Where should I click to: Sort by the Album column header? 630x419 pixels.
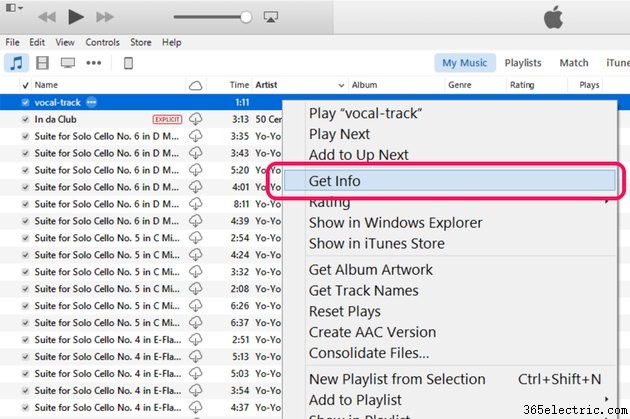point(364,85)
